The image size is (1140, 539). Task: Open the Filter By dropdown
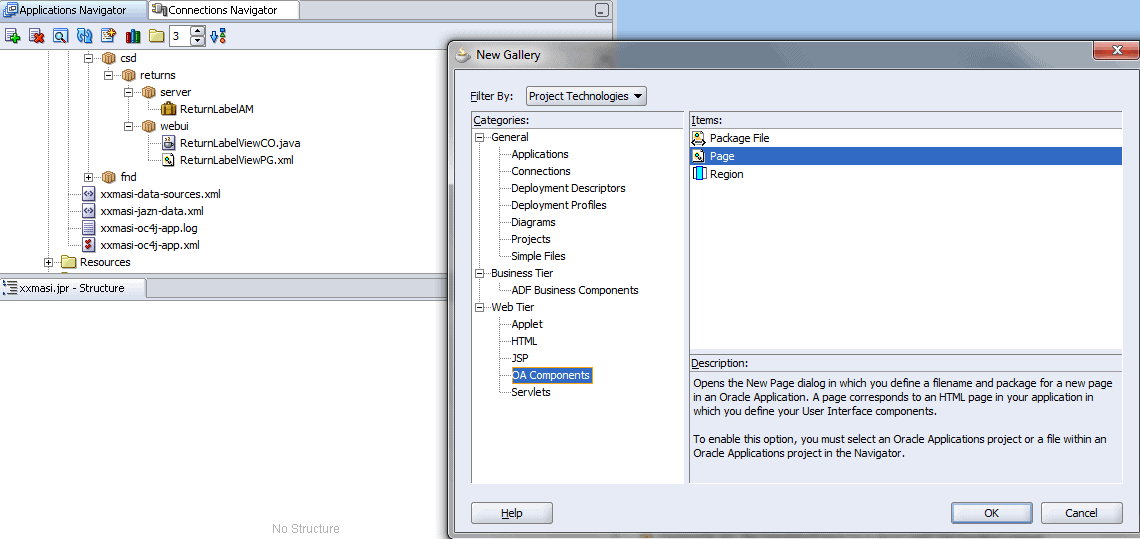586,96
